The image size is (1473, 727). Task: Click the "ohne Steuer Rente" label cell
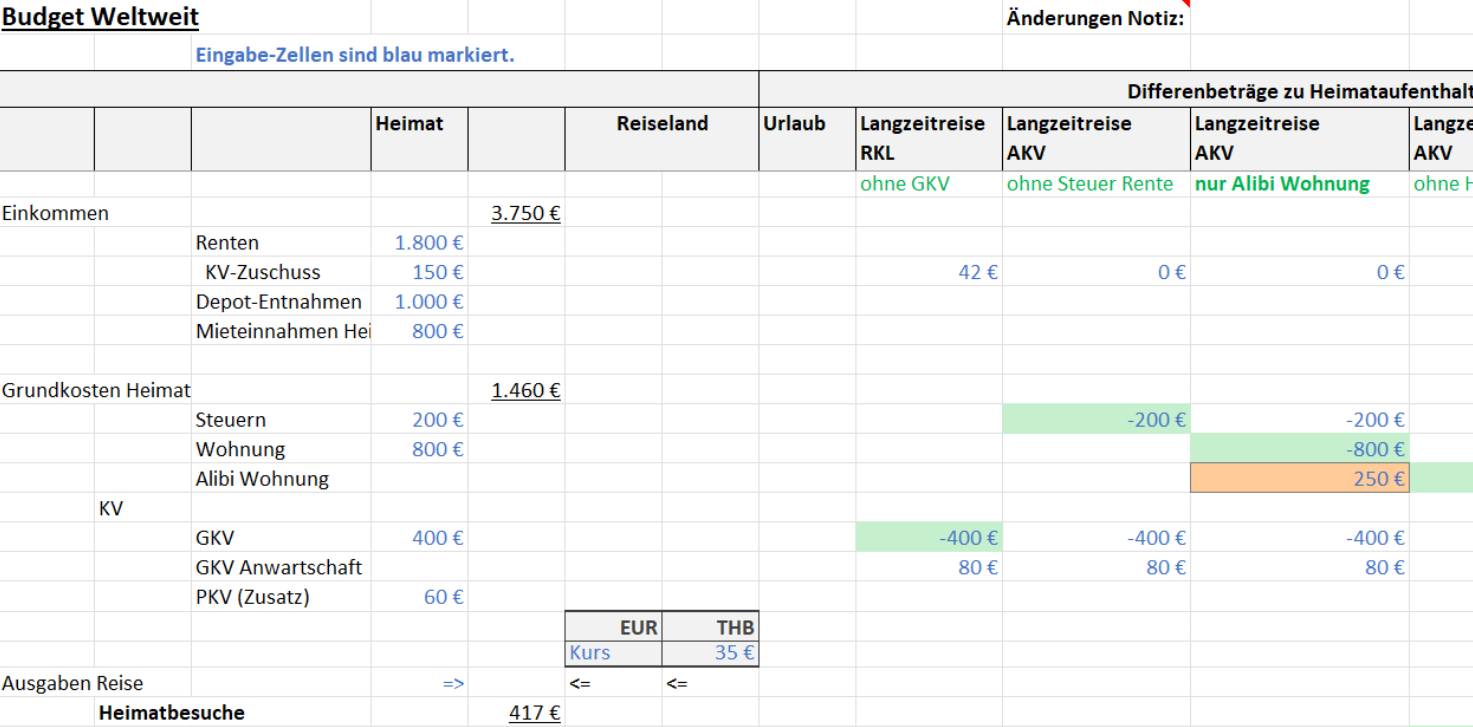(x=1089, y=184)
